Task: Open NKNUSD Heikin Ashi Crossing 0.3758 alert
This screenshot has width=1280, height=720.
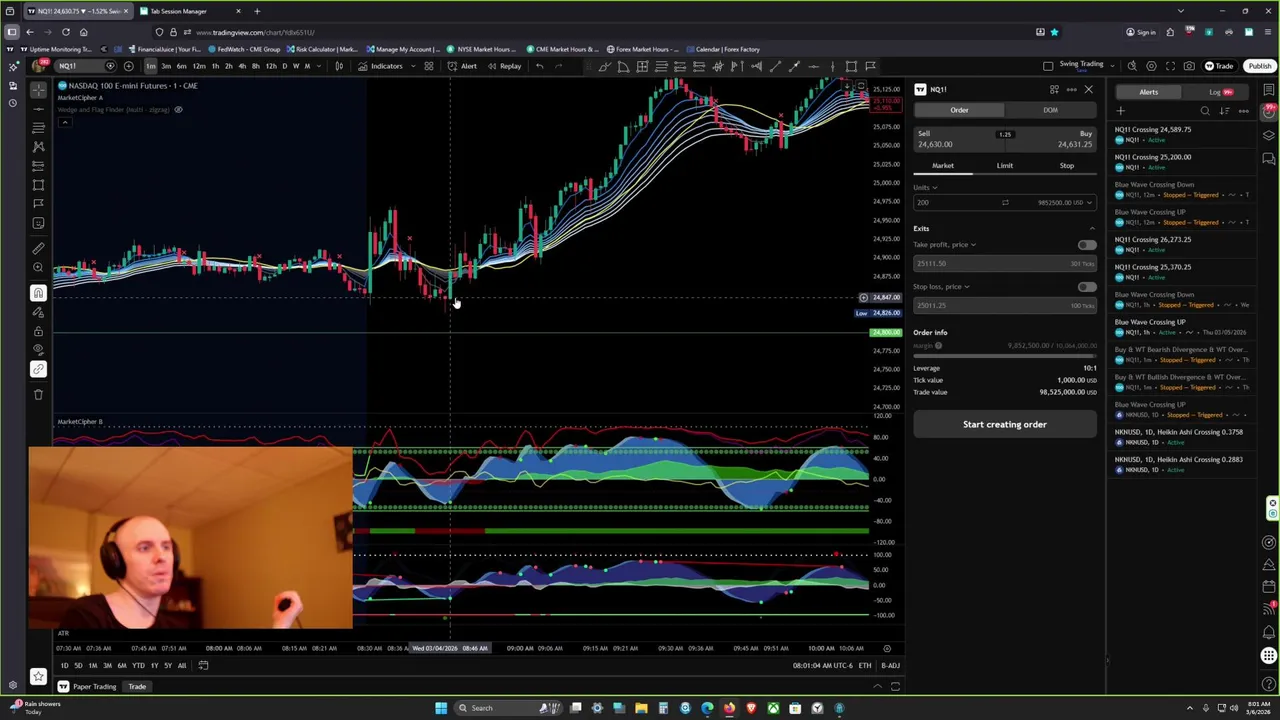Action: [1181, 437]
